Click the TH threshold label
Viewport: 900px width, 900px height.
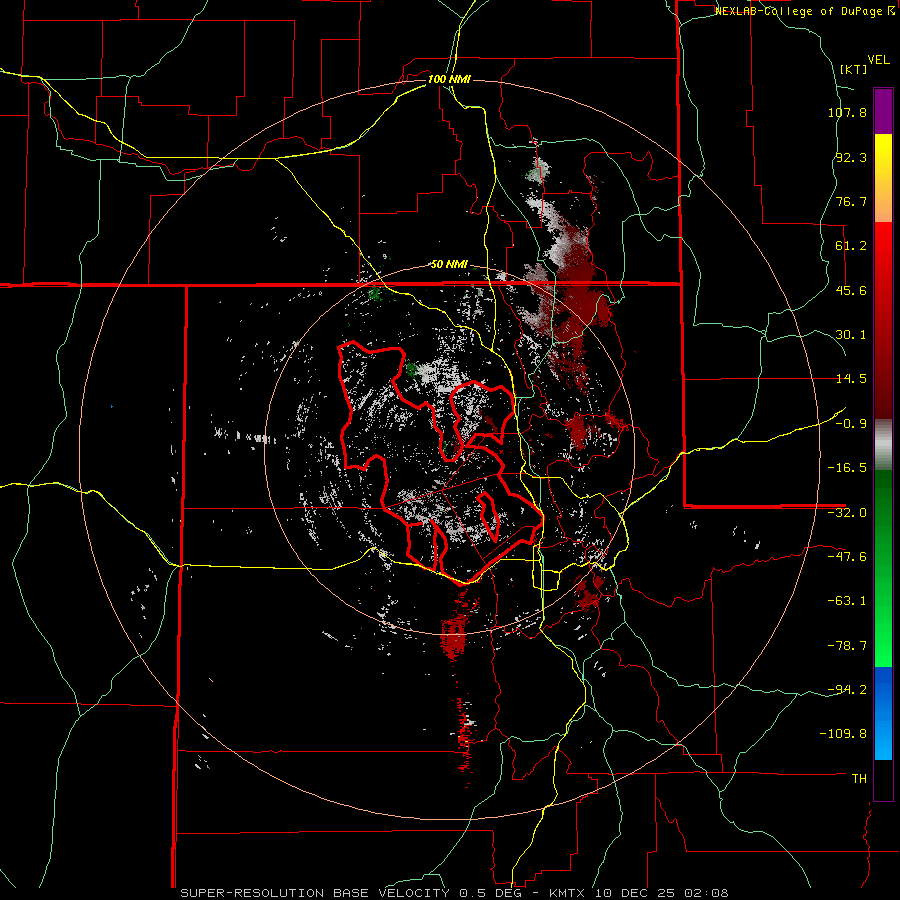pyautogui.click(x=859, y=778)
